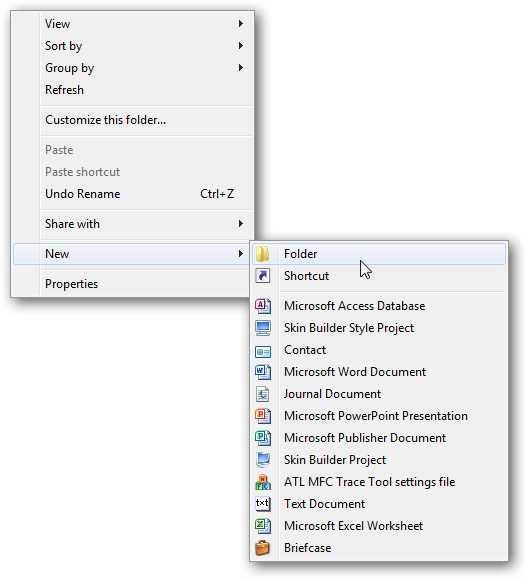This screenshot has width=527, height=580.
Task: Select the 'Journal Document' label
Action: point(332,394)
